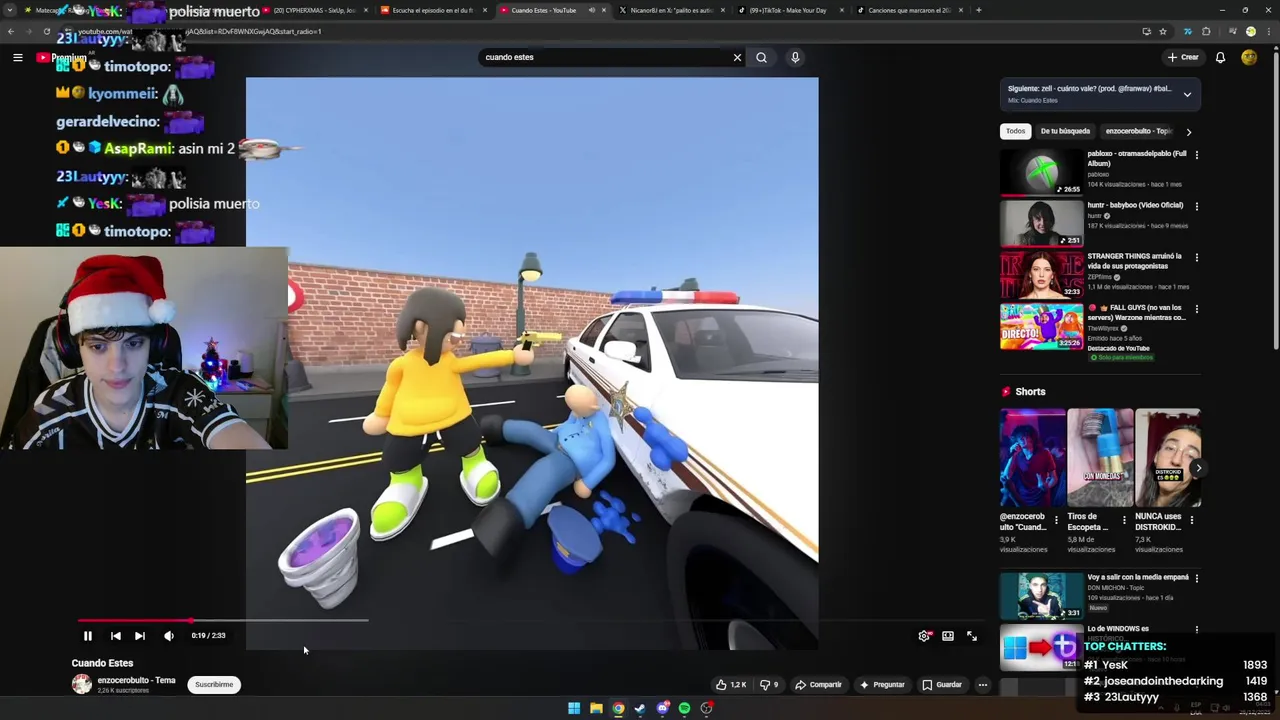
Task: Open options for 'NUNCA uses DISTROKID' short
Action: pyautogui.click(x=1191, y=520)
